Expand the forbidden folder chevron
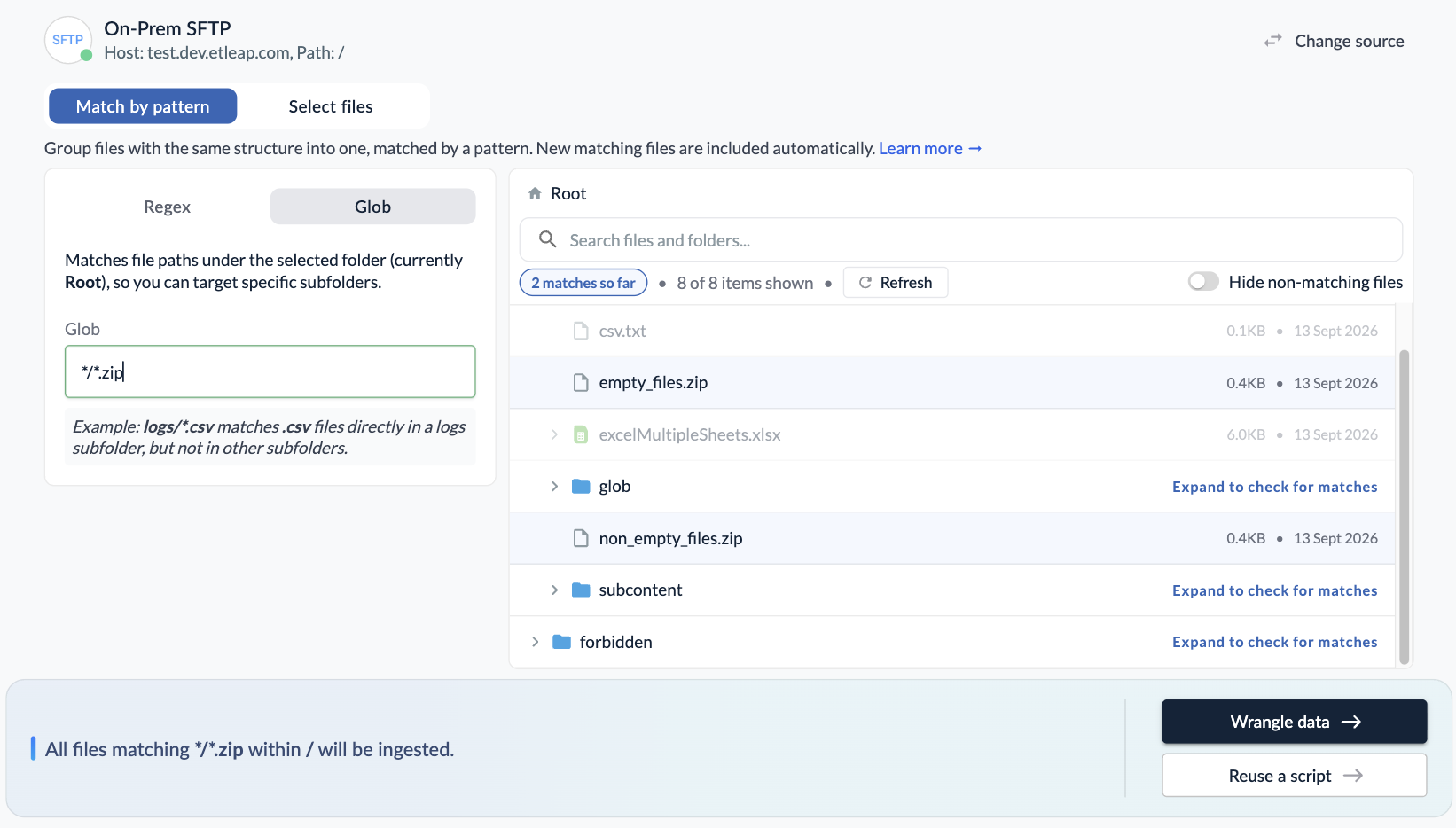 [535, 642]
